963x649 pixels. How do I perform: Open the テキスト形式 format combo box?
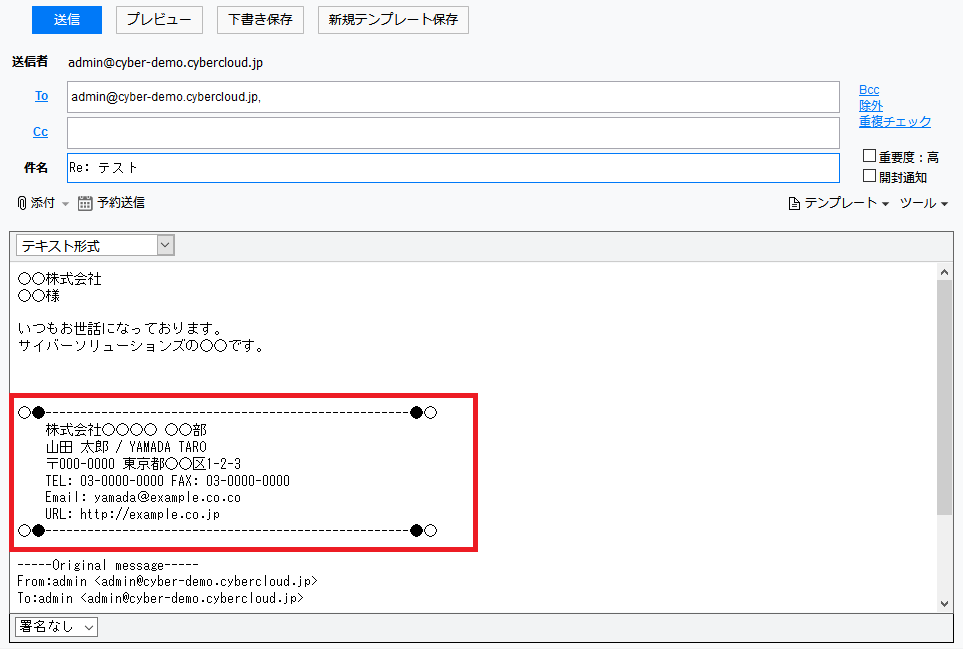pyautogui.click(x=95, y=246)
